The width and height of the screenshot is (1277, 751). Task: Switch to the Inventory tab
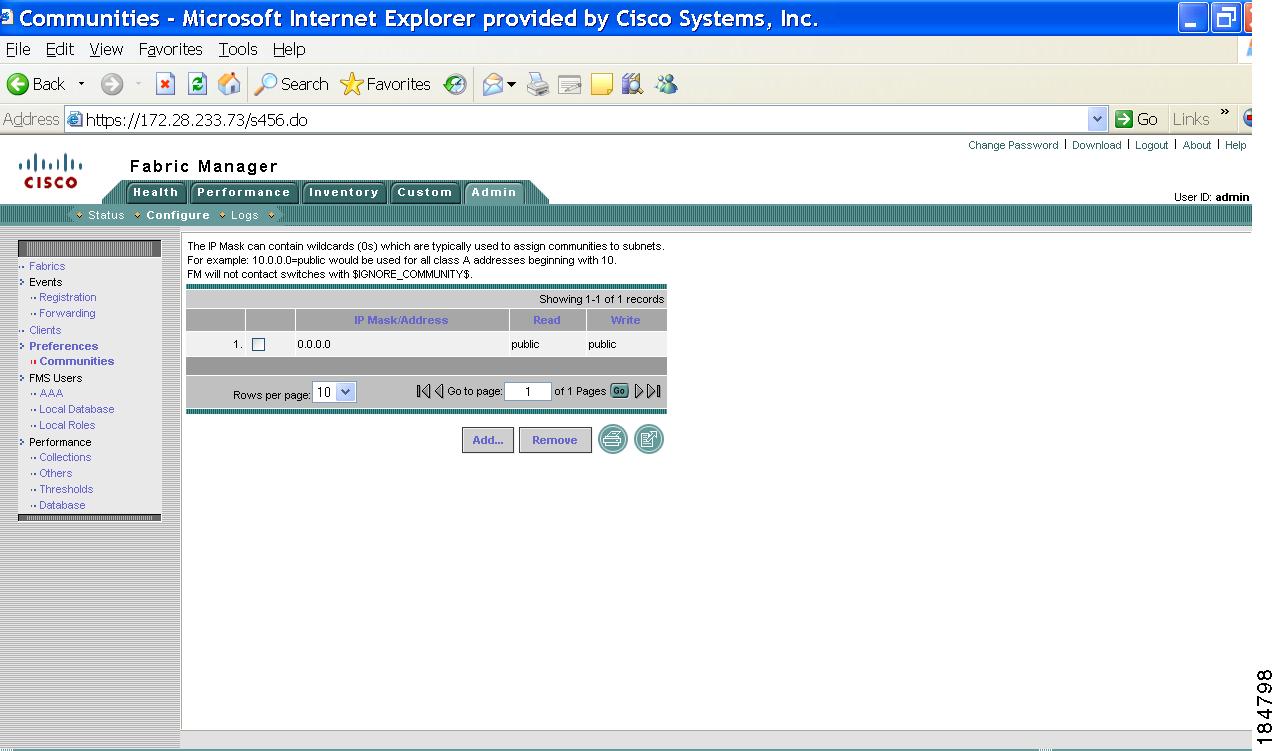pos(344,192)
